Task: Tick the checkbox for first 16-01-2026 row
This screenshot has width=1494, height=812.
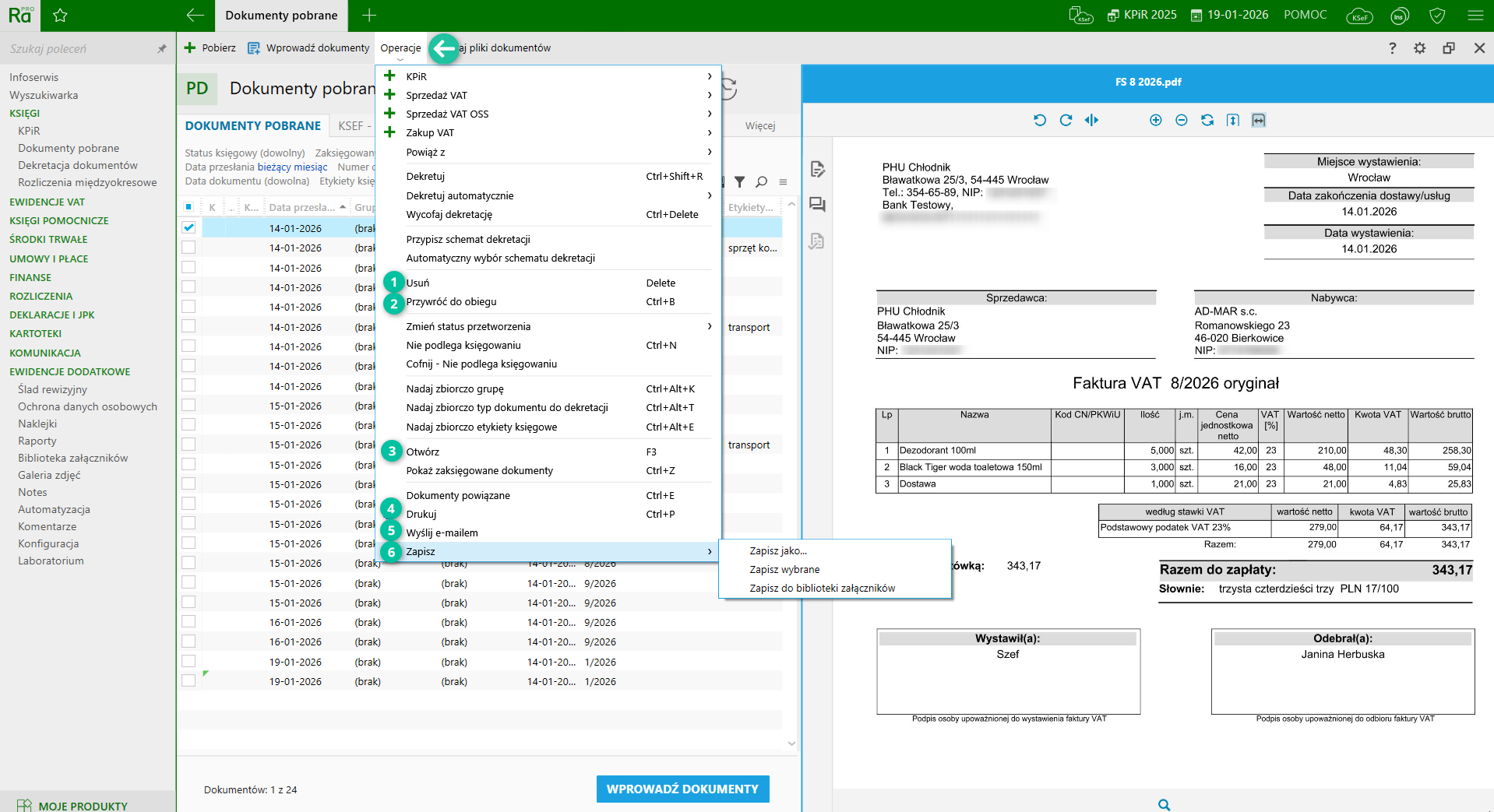Action: click(189, 622)
